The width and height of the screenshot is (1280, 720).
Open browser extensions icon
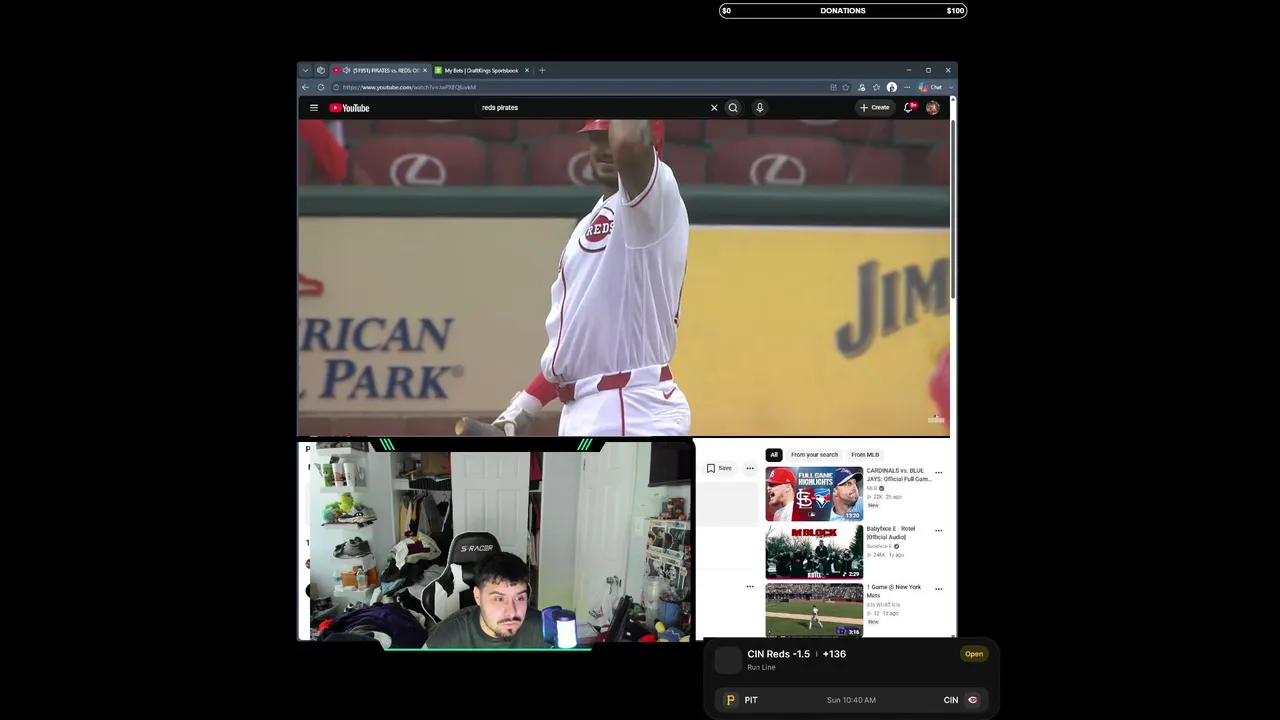(x=861, y=87)
